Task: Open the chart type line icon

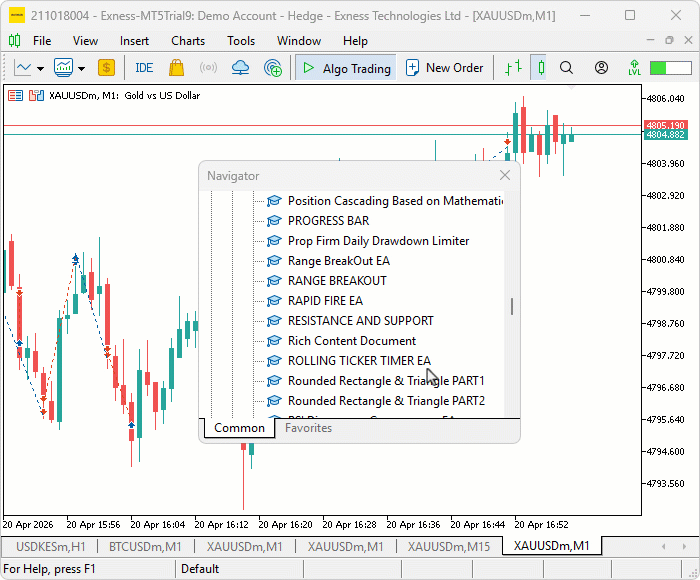Action: coord(22,68)
